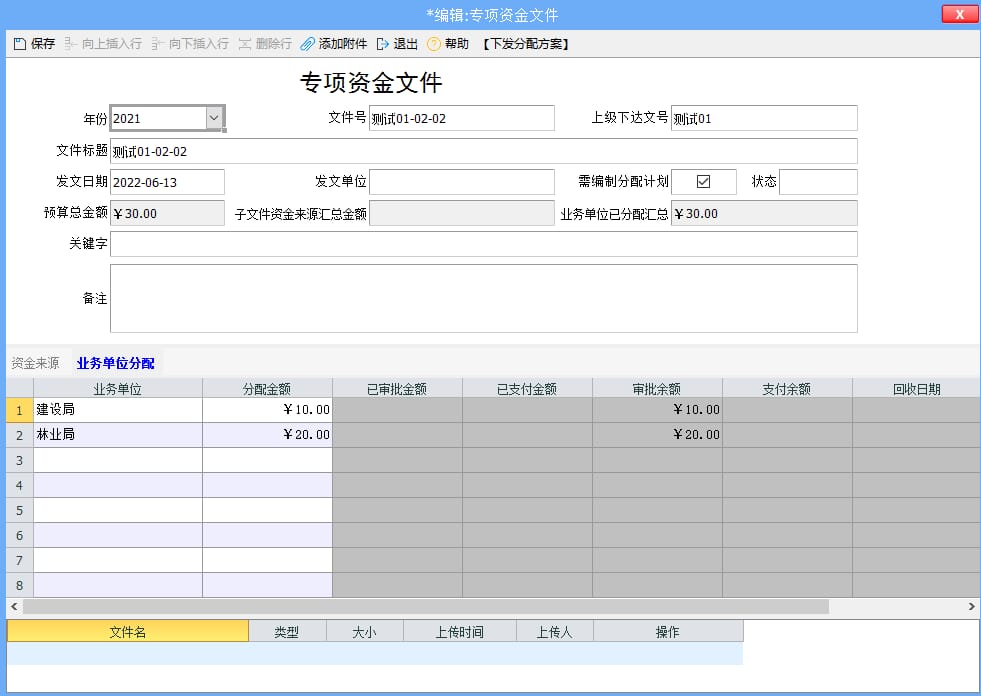Click the Exit (退出) toolbar icon

pyautogui.click(x=383, y=44)
